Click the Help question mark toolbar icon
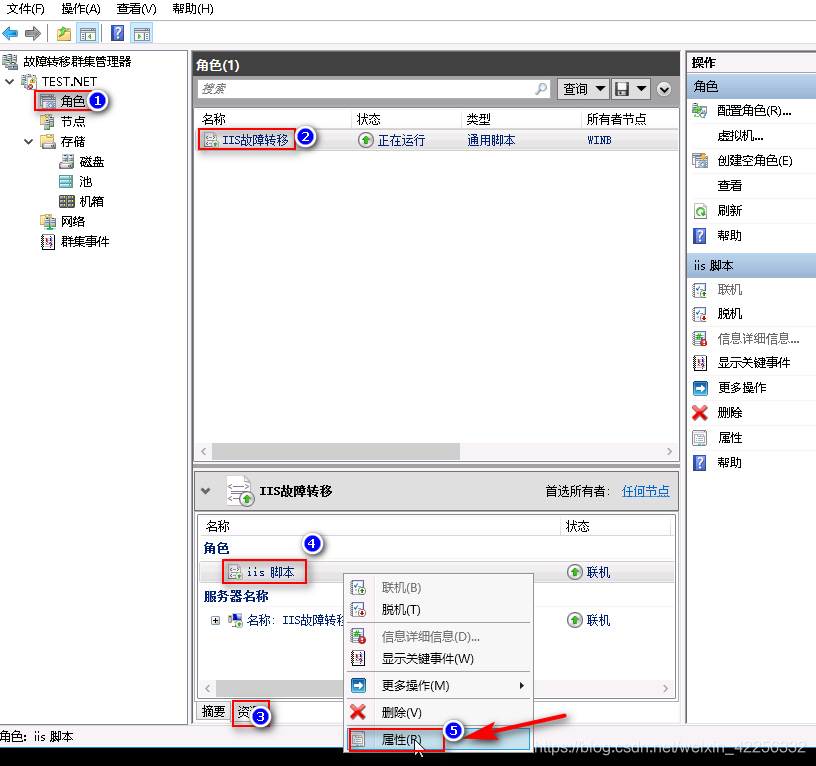This screenshot has height=766, width=816. 118,34
